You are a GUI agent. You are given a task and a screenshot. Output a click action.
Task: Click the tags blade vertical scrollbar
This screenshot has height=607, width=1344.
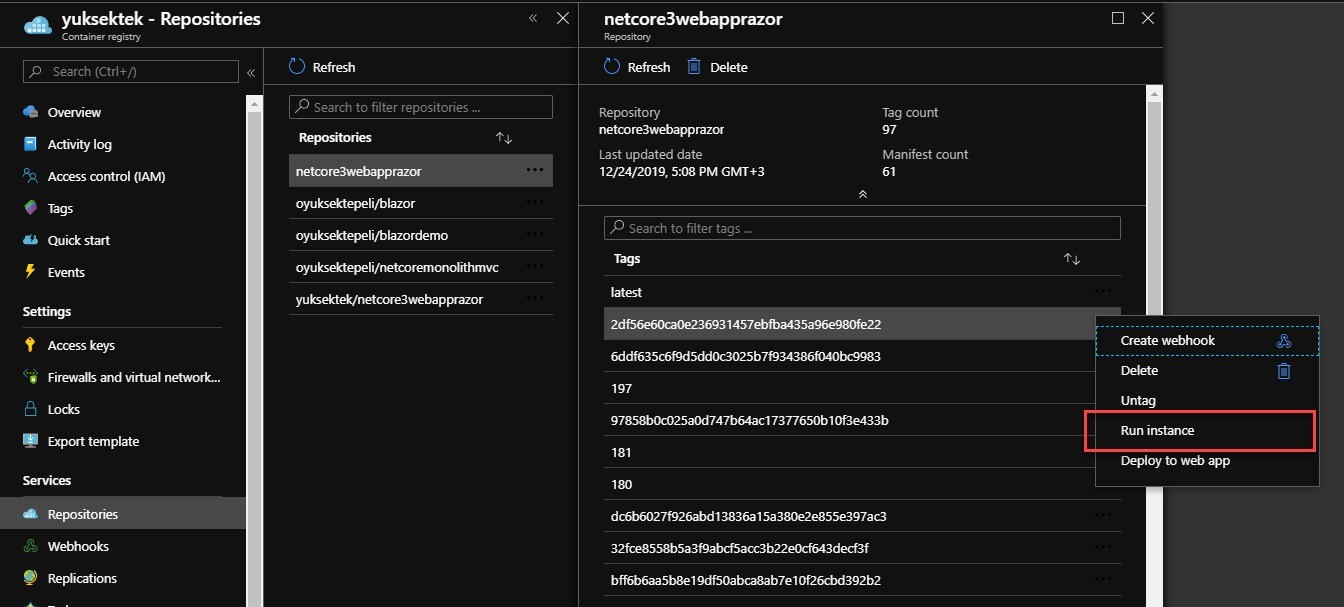click(1153, 345)
